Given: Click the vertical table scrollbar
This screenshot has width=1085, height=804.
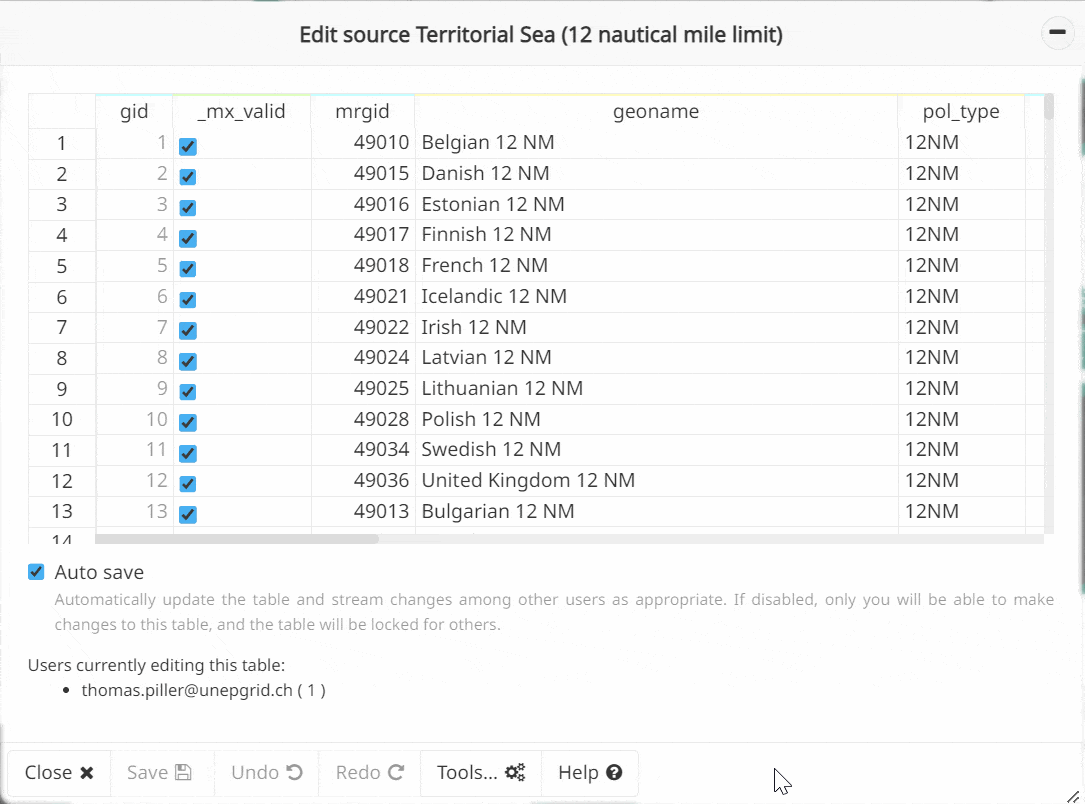Looking at the screenshot, I should (x=1048, y=106).
